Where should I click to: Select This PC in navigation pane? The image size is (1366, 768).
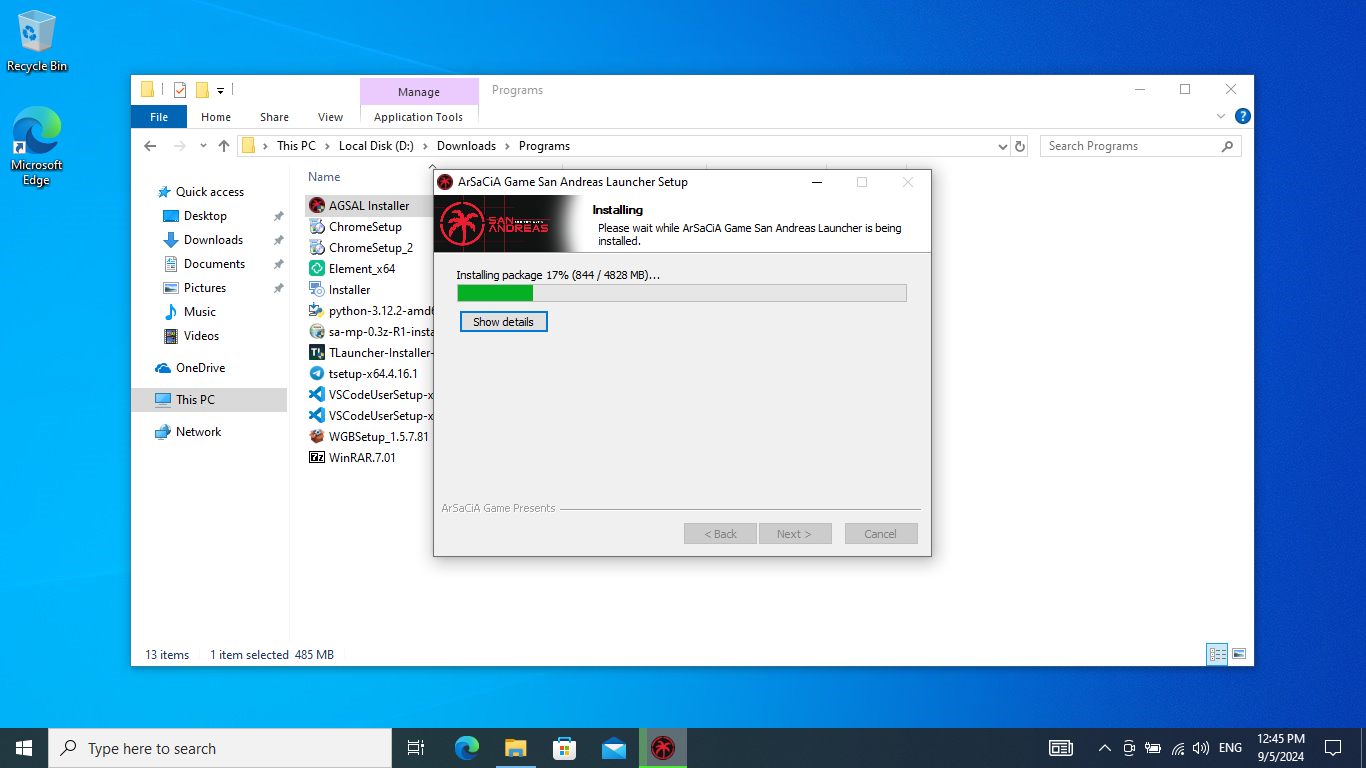point(209,400)
